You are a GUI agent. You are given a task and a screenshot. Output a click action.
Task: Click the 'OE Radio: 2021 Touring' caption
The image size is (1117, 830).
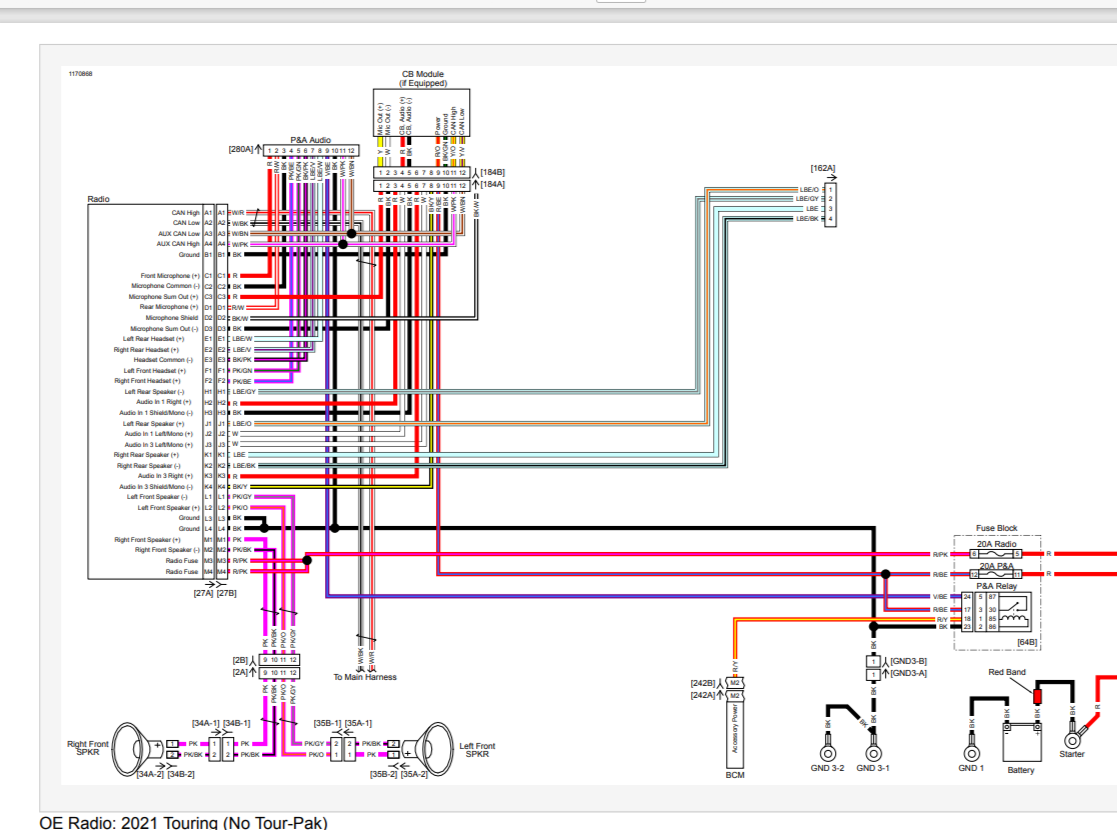[x=183, y=822]
